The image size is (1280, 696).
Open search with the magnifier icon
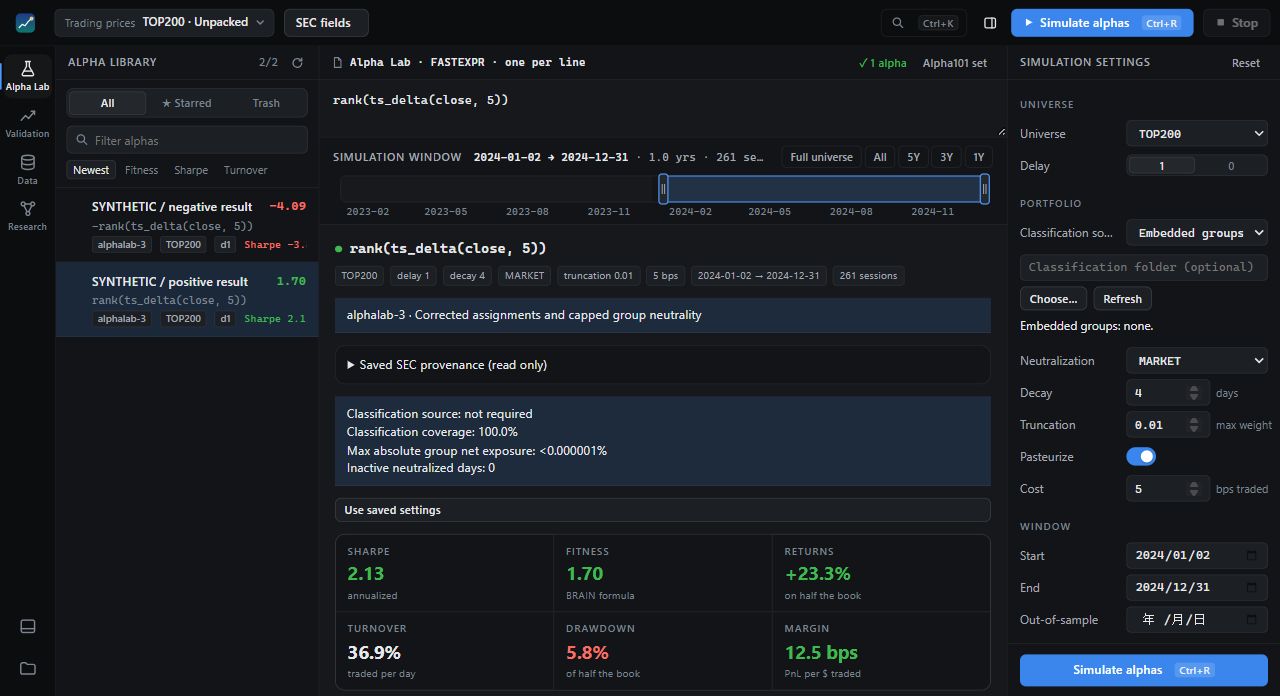[x=898, y=23]
